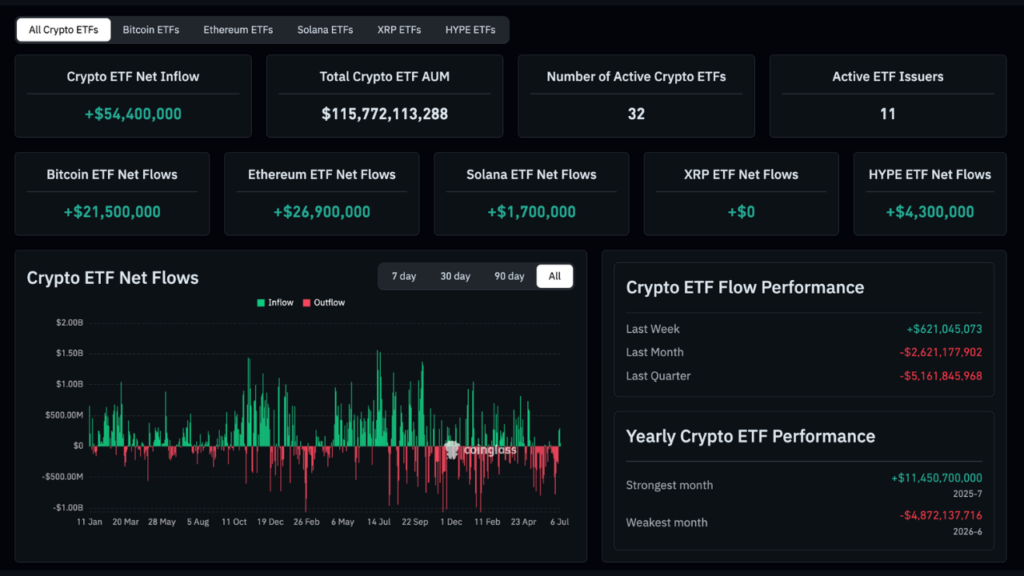Screen dimensions: 1024x576
Task: Click the Ethereum ETF Net Flows value +$26,900,000
Action: pyautogui.click(x=321, y=212)
